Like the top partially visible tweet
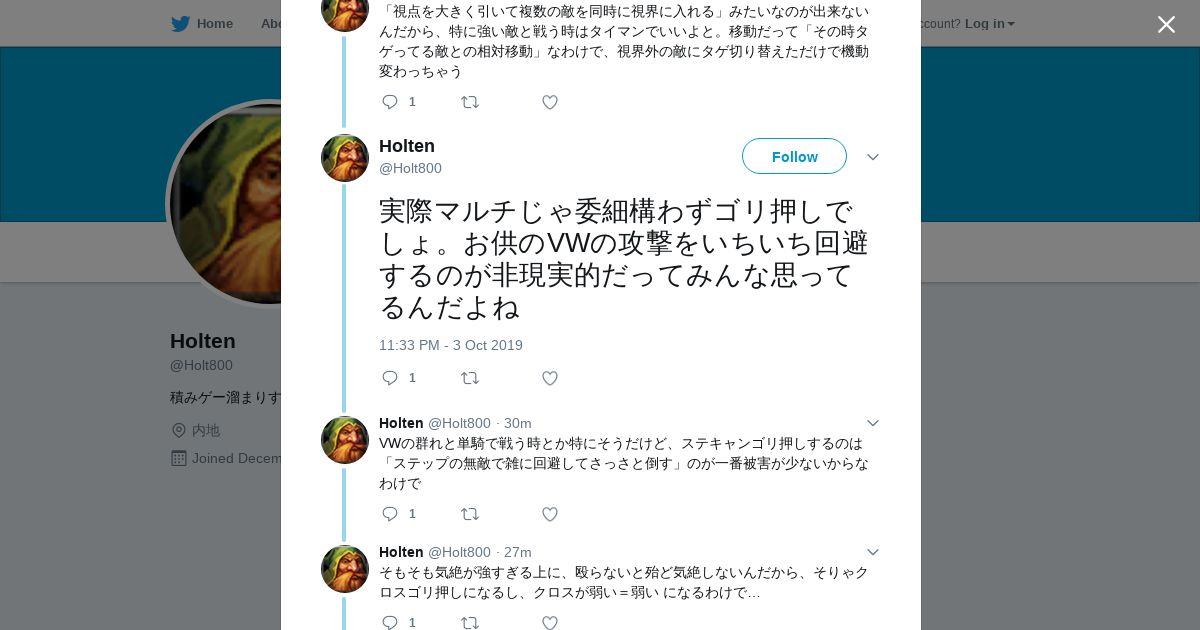 tap(550, 102)
